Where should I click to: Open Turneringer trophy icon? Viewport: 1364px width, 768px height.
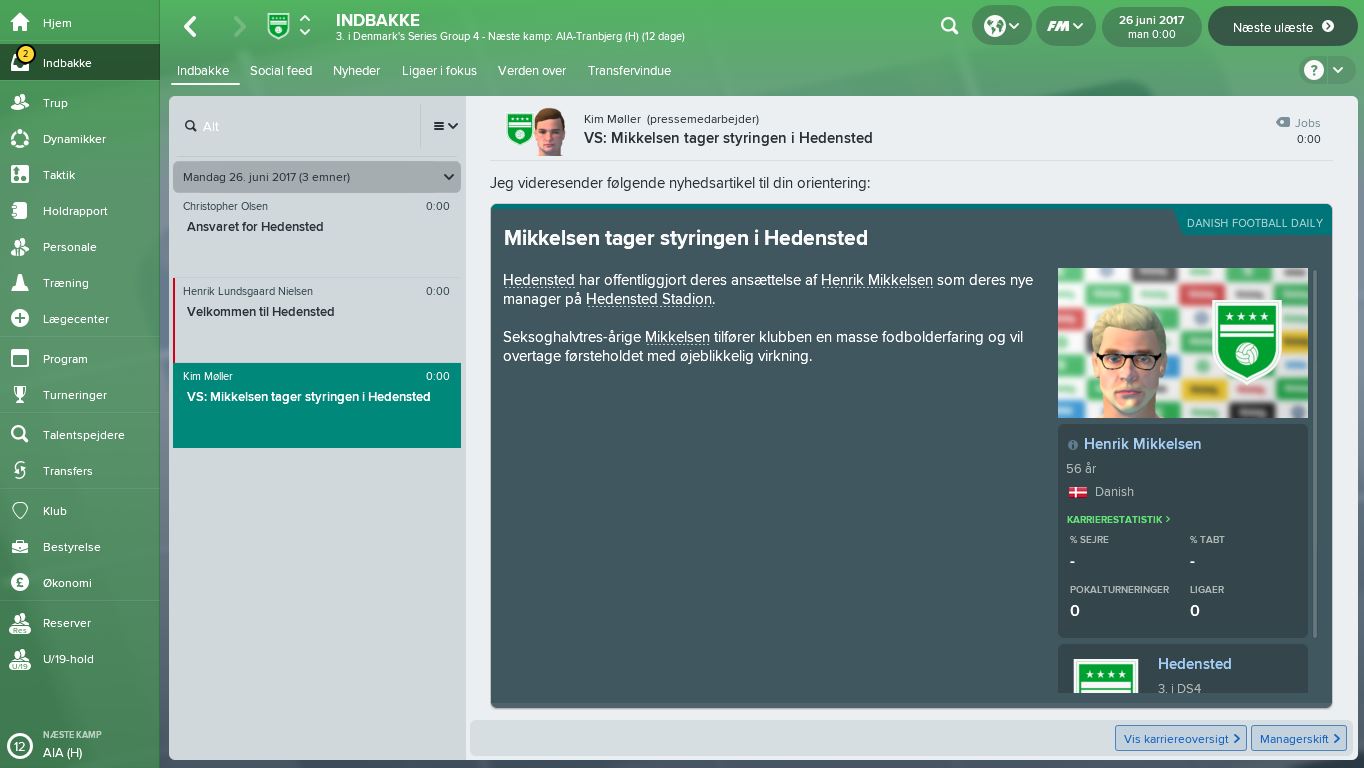(x=20, y=395)
